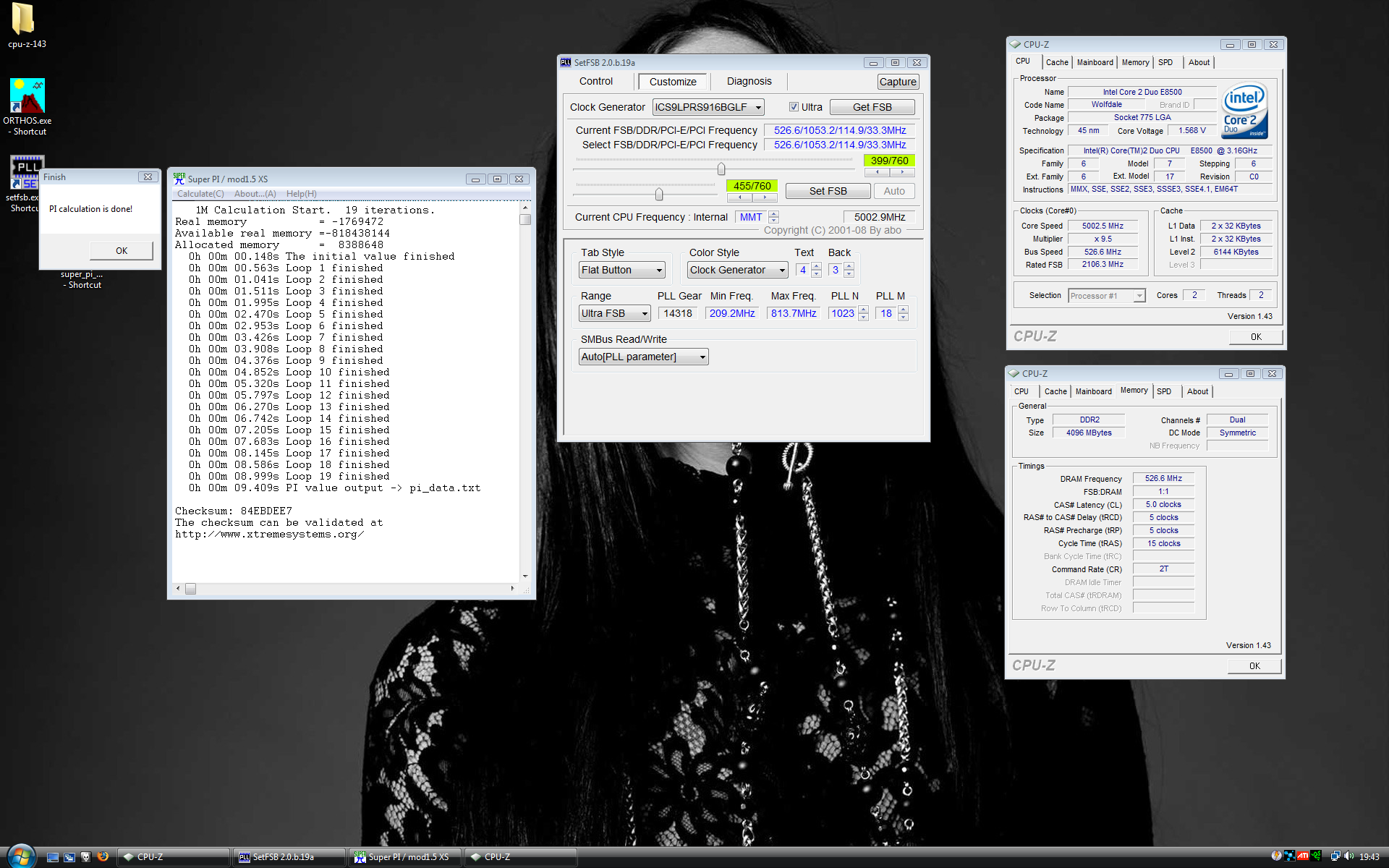Decrease the 399/760 value with left arrow
This screenshot has height=868, width=1389.
click(x=878, y=172)
